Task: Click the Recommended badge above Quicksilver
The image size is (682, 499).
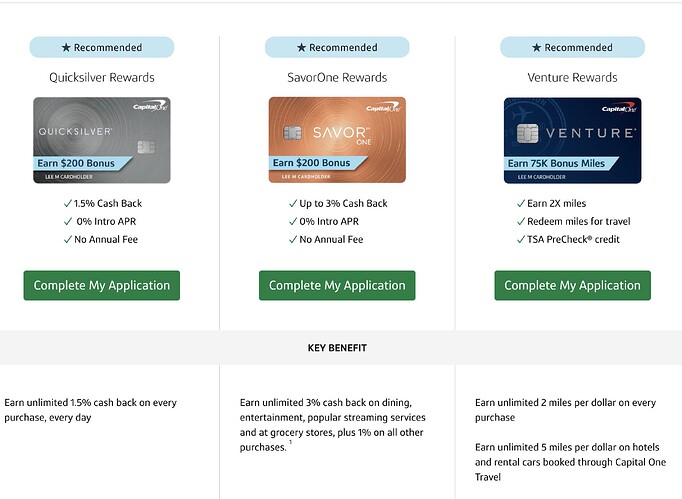Action: click(102, 47)
